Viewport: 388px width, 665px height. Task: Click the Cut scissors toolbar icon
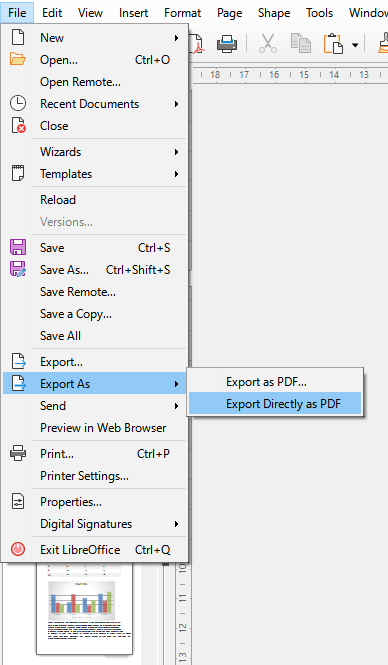pos(268,44)
